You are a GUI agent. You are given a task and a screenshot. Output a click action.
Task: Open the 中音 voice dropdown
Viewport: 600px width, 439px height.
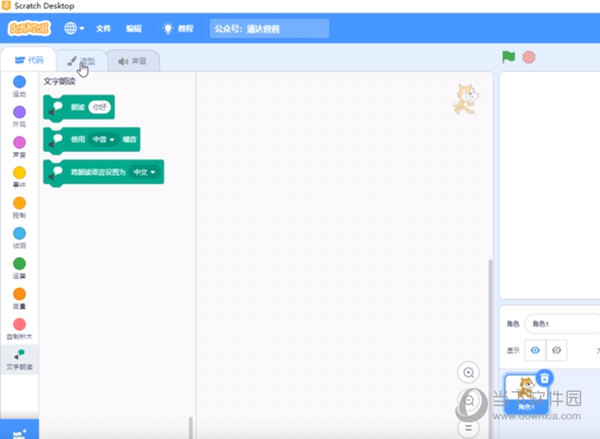tap(104, 140)
